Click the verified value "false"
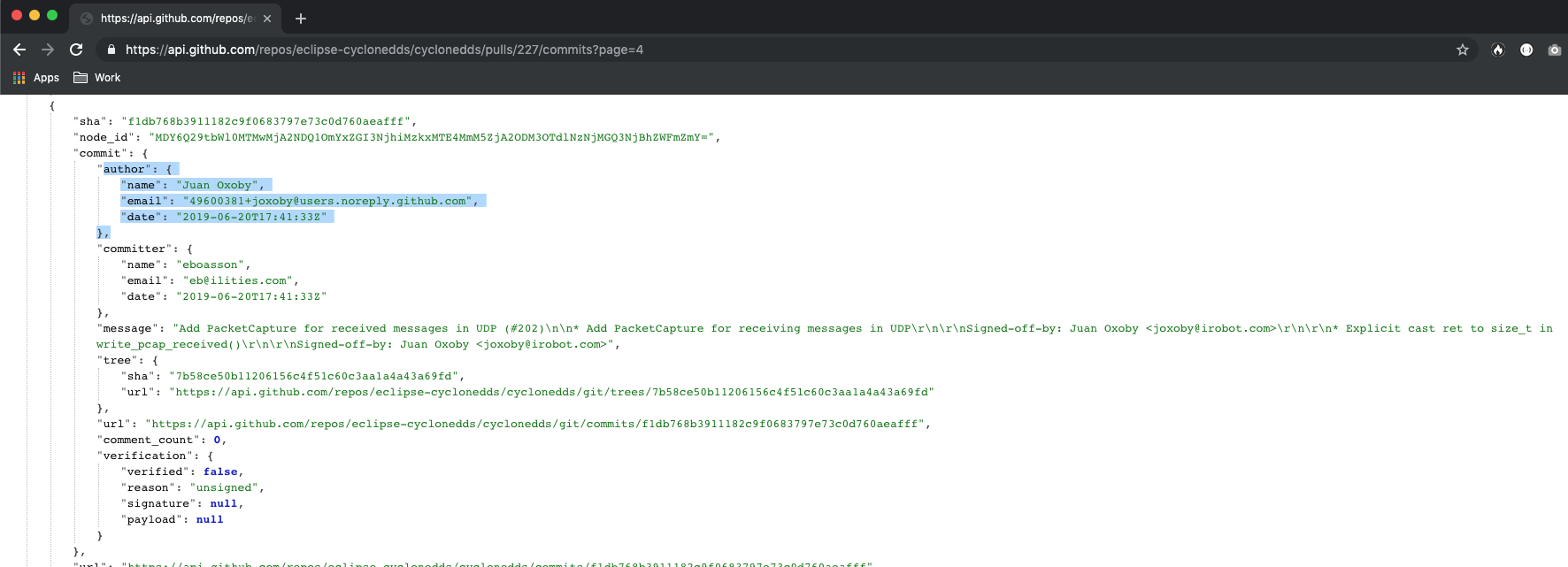 click(x=220, y=471)
